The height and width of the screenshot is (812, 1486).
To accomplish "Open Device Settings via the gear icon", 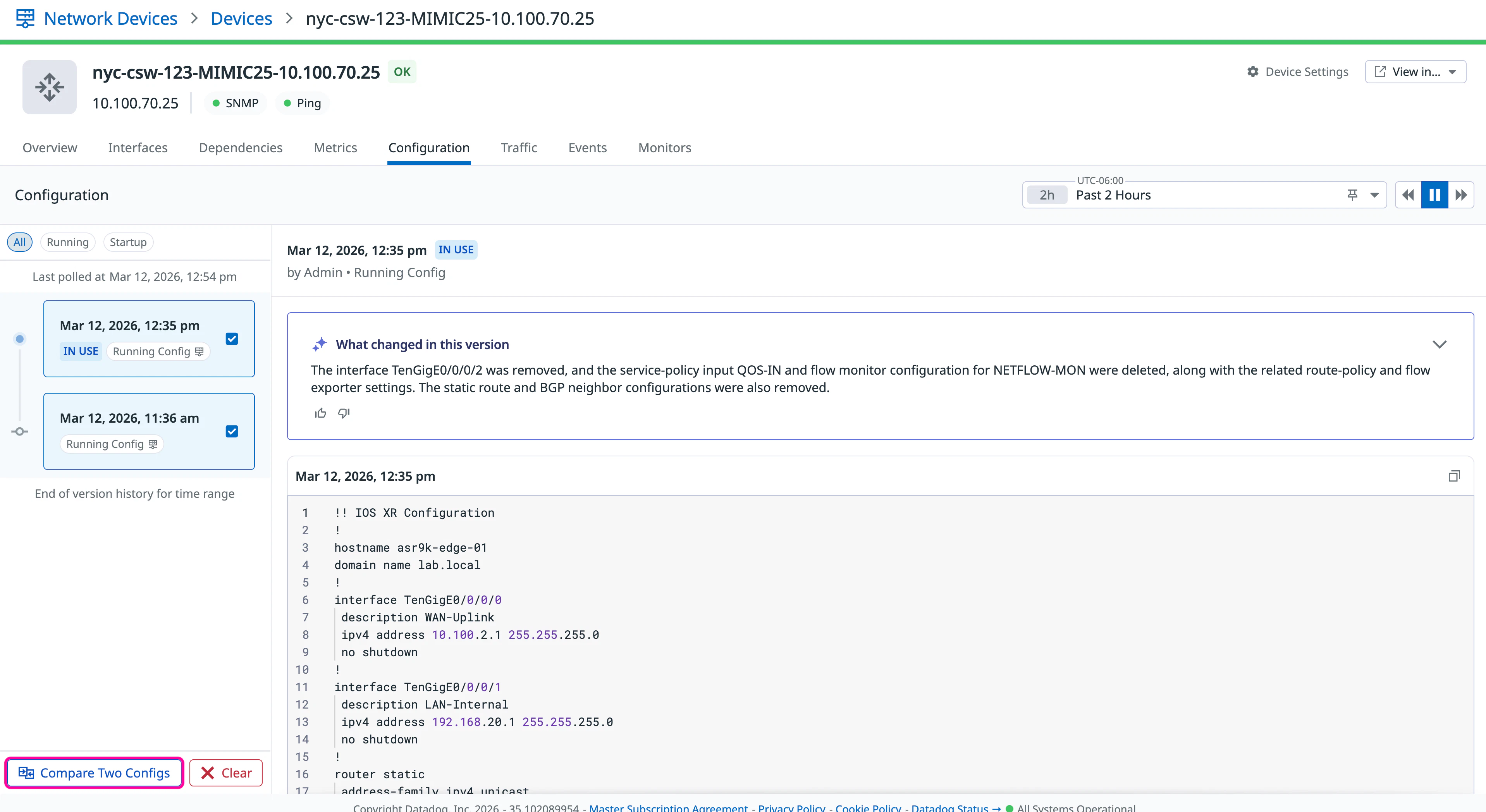I will 1252,72.
